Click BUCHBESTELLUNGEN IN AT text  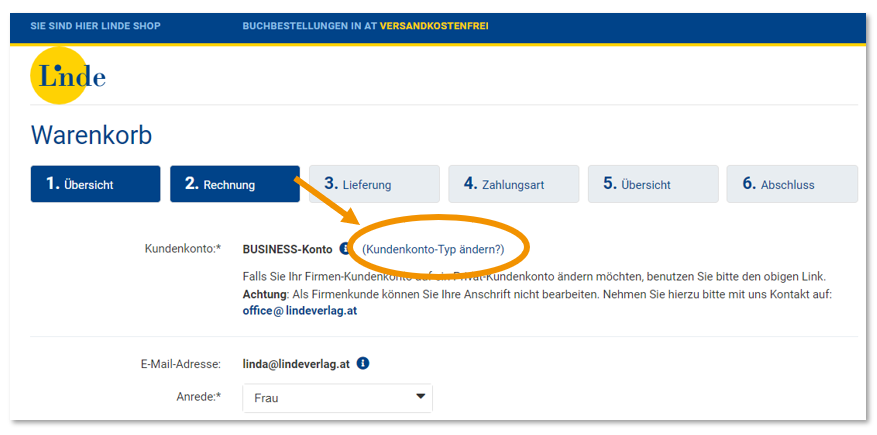[x=310, y=26]
